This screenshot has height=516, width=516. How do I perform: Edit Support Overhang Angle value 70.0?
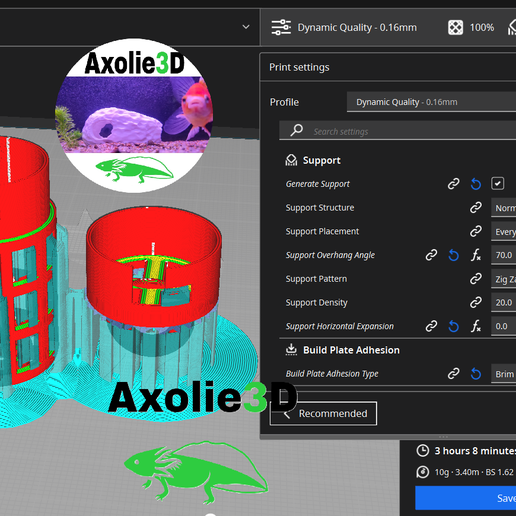pos(503,255)
